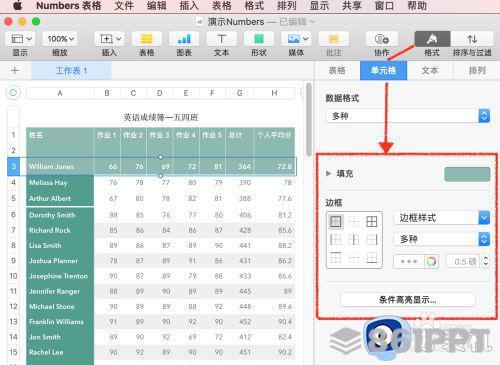500x365 pixels.
Task: Open the Apple menu
Action: click(17, 6)
